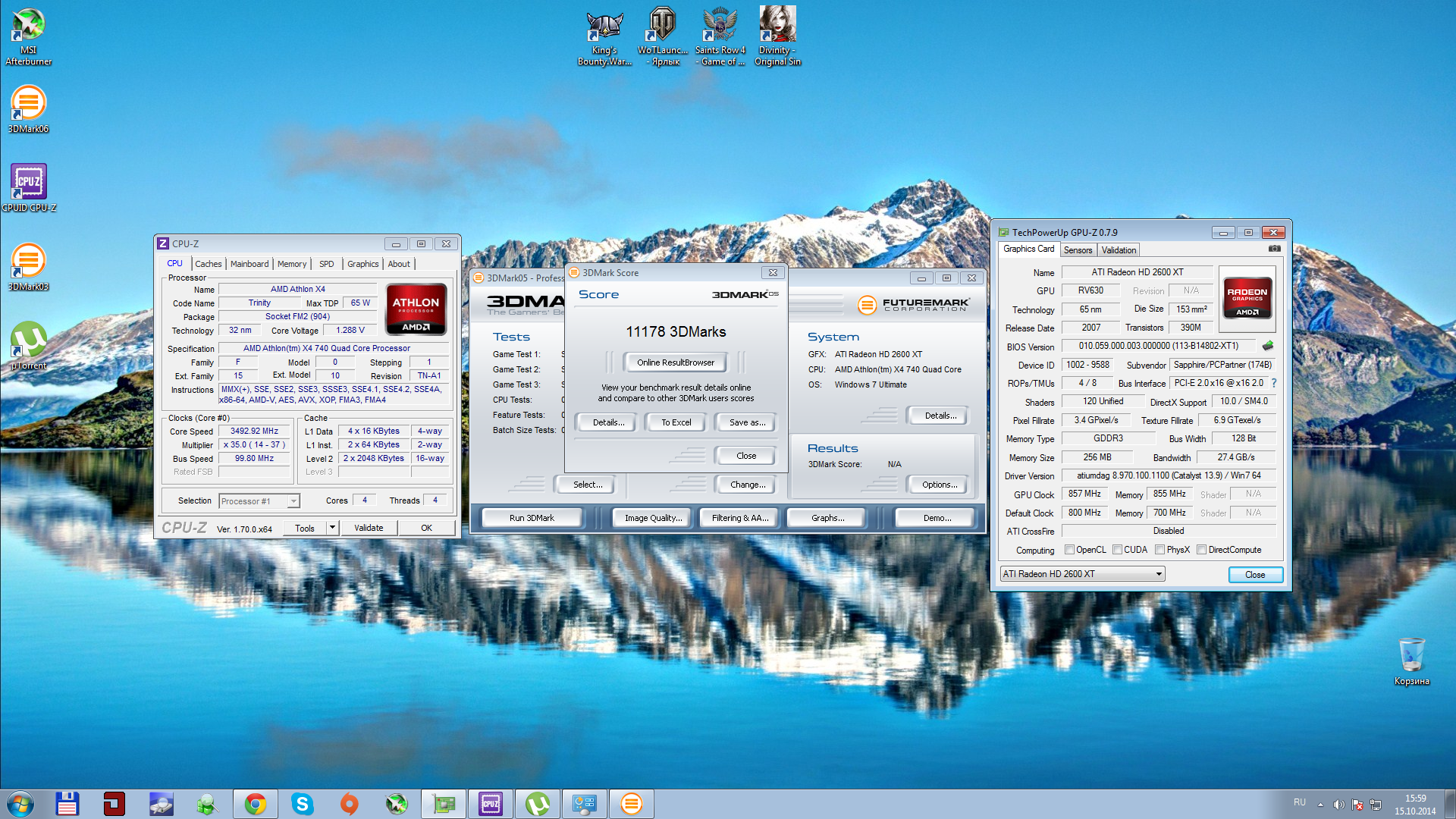
Task: Open the ATI Radeon HD 2600 XT card dropdown
Action: 1082,574
